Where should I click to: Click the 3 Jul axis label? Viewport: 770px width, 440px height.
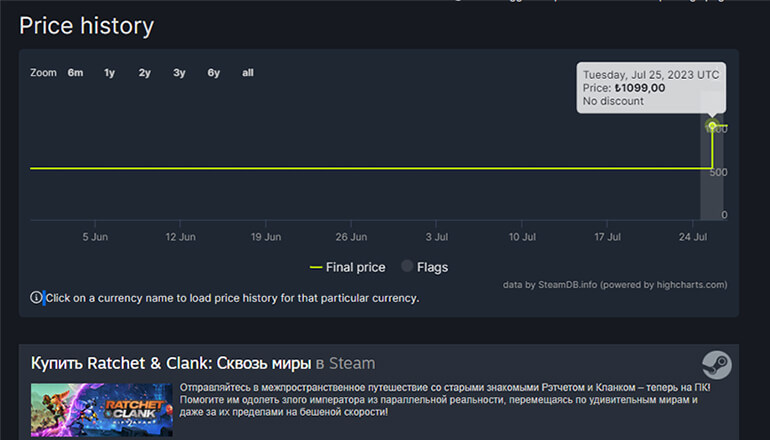point(437,237)
